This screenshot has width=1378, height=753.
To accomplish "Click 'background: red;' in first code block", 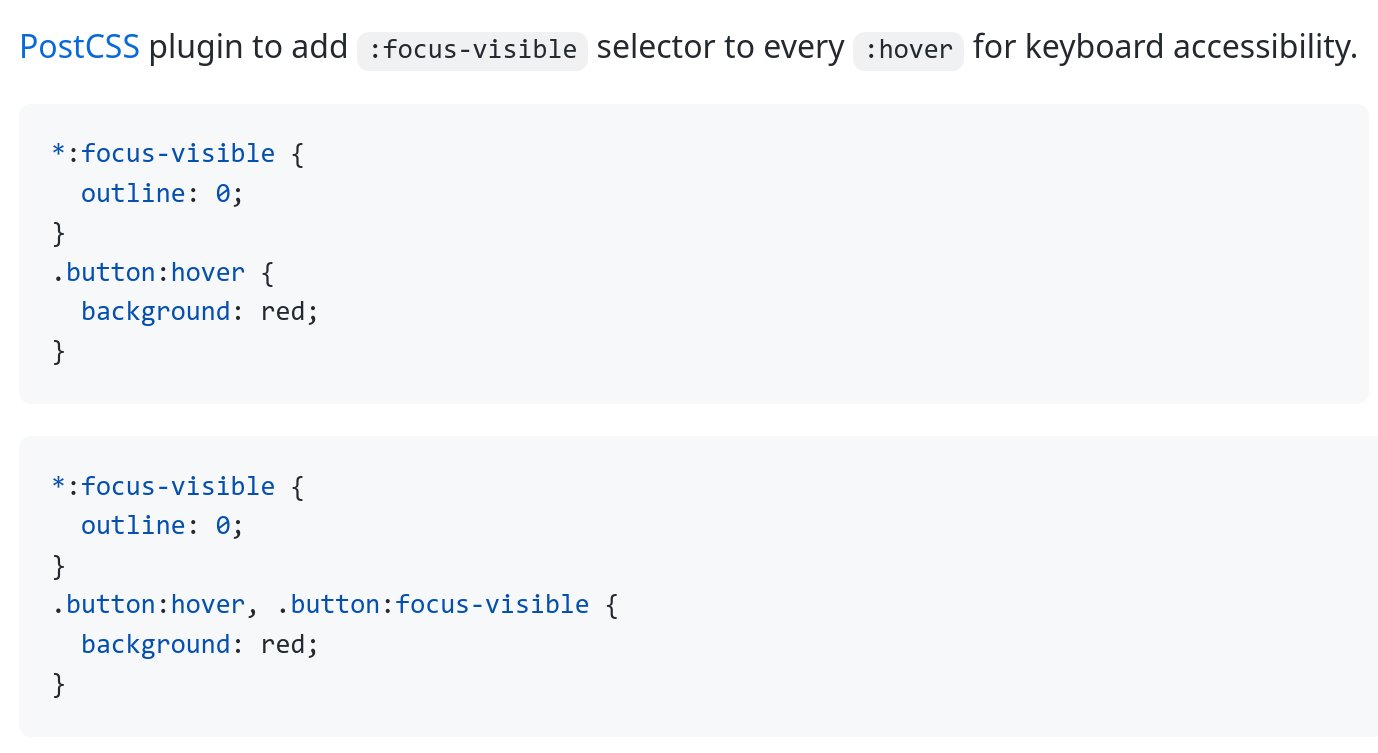I will tap(199, 311).
